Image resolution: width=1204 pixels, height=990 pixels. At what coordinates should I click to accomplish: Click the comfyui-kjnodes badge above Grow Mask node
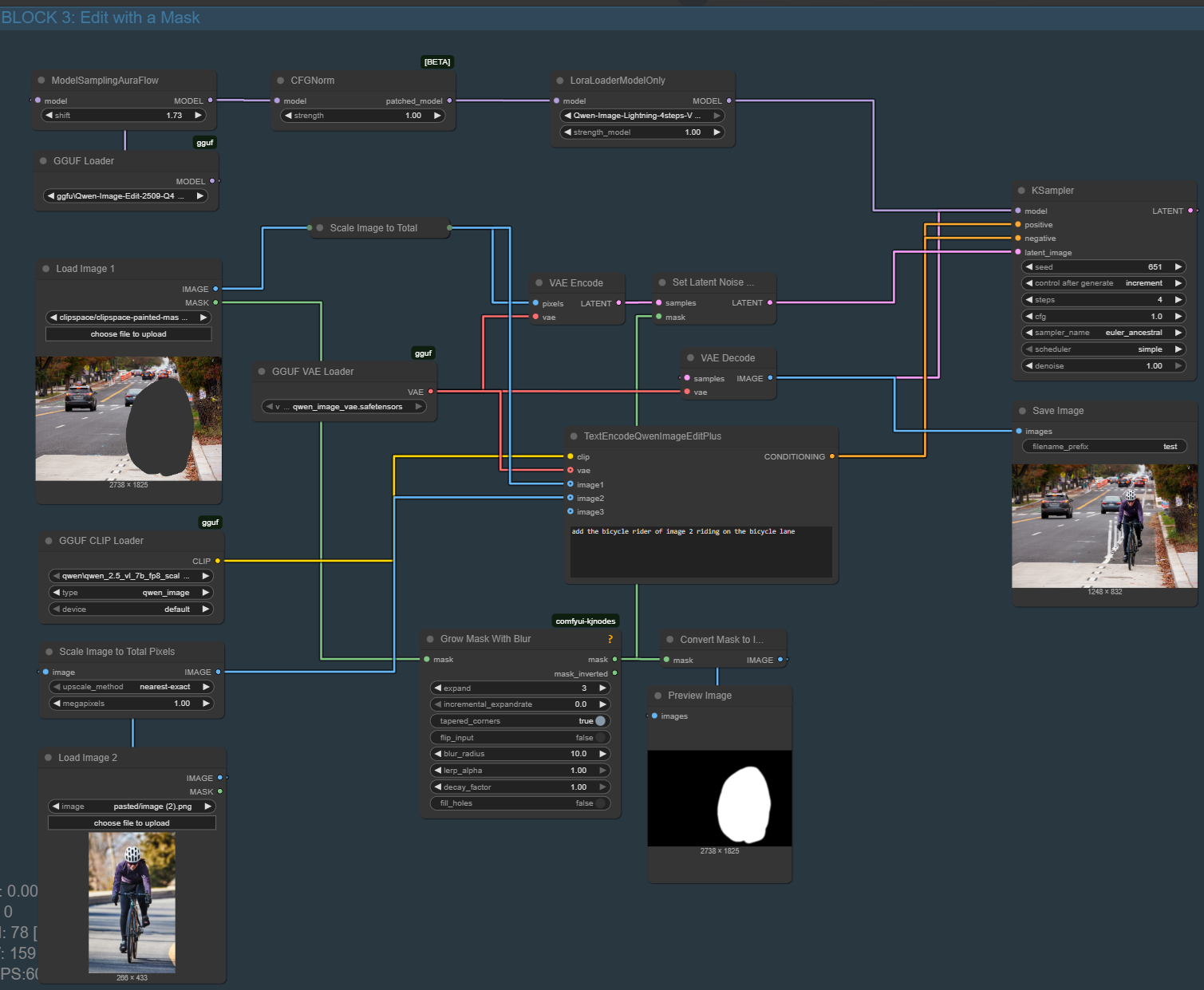coord(585,621)
